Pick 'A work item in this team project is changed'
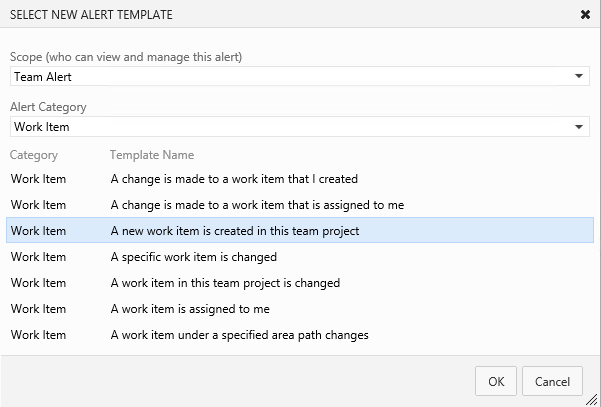This screenshot has width=601, height=407. tap(225, 283)
